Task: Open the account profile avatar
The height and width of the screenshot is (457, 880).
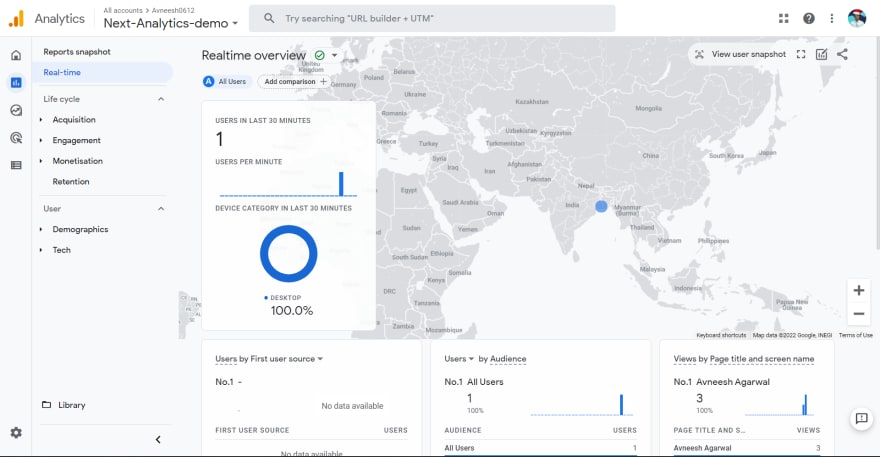Action: [857, 18]
